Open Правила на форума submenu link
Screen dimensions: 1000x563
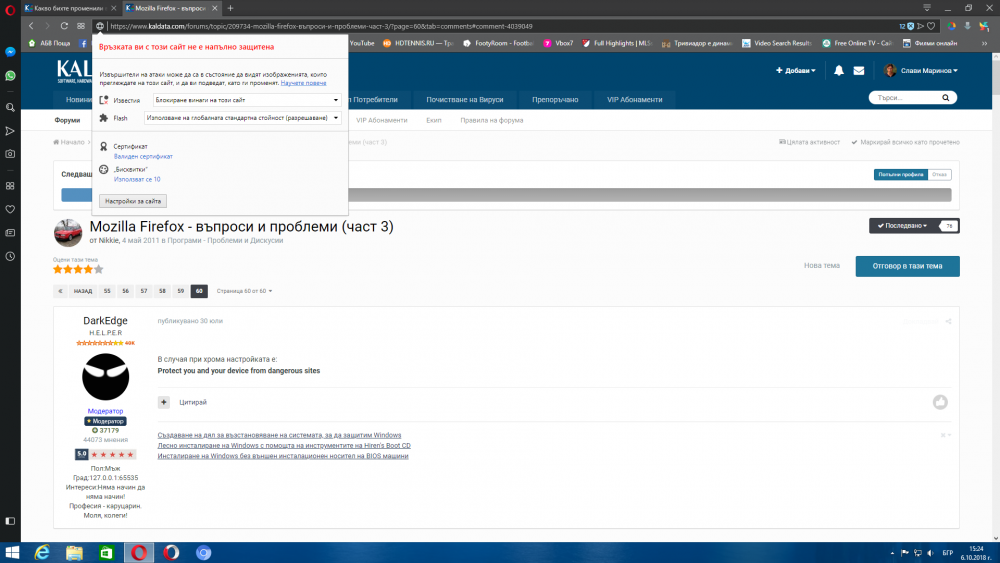pyautogui.click(x=492, y=121)
